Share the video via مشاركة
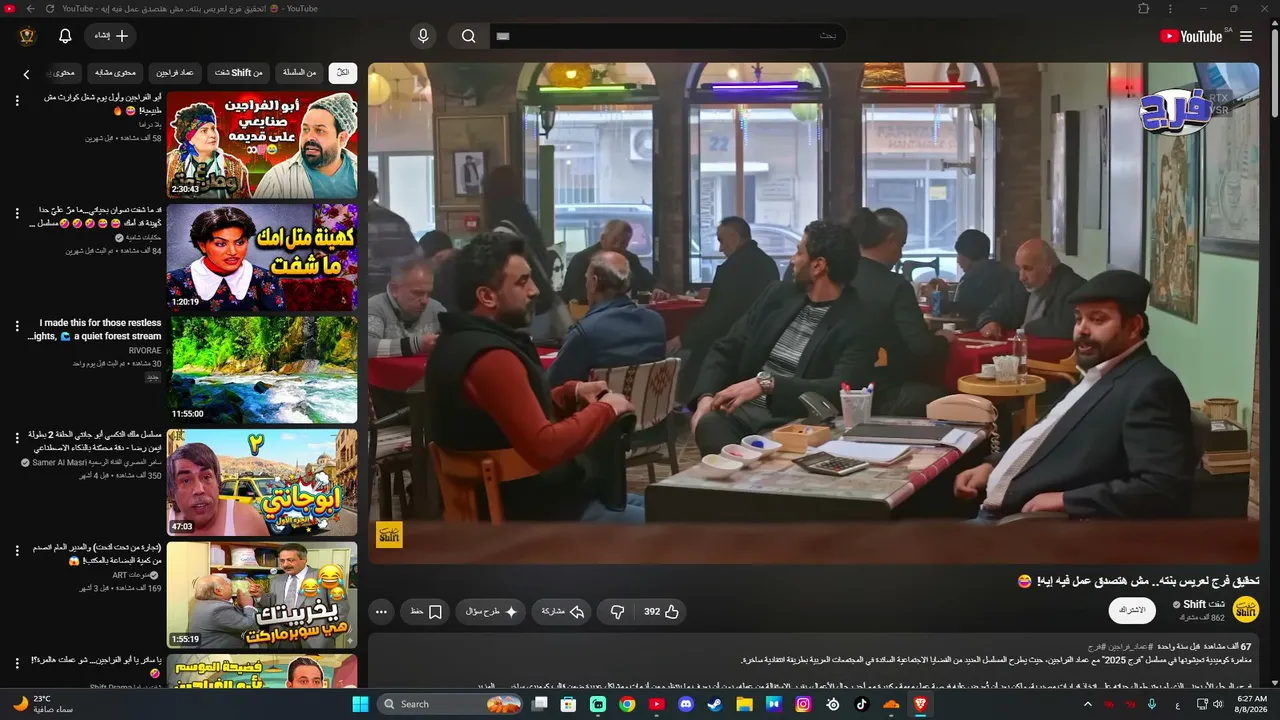The height and width of the screenshot is (720, 1280). pyautogui.click(x=563, y=611)
